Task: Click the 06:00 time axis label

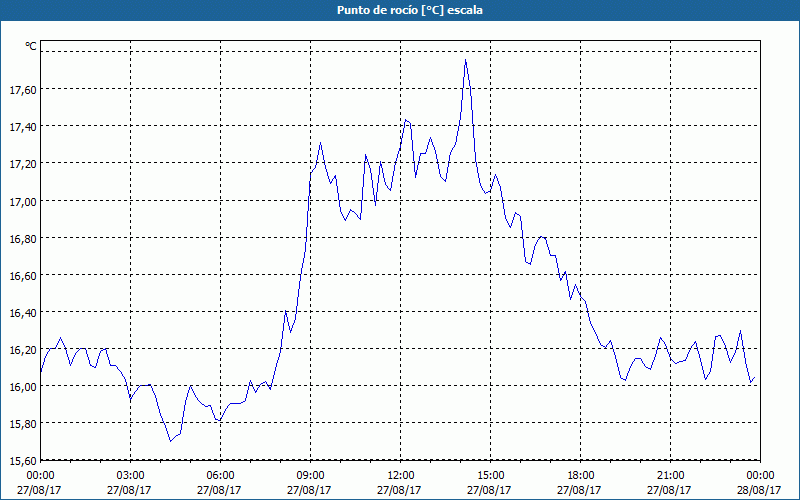Action: pos(221,476)
